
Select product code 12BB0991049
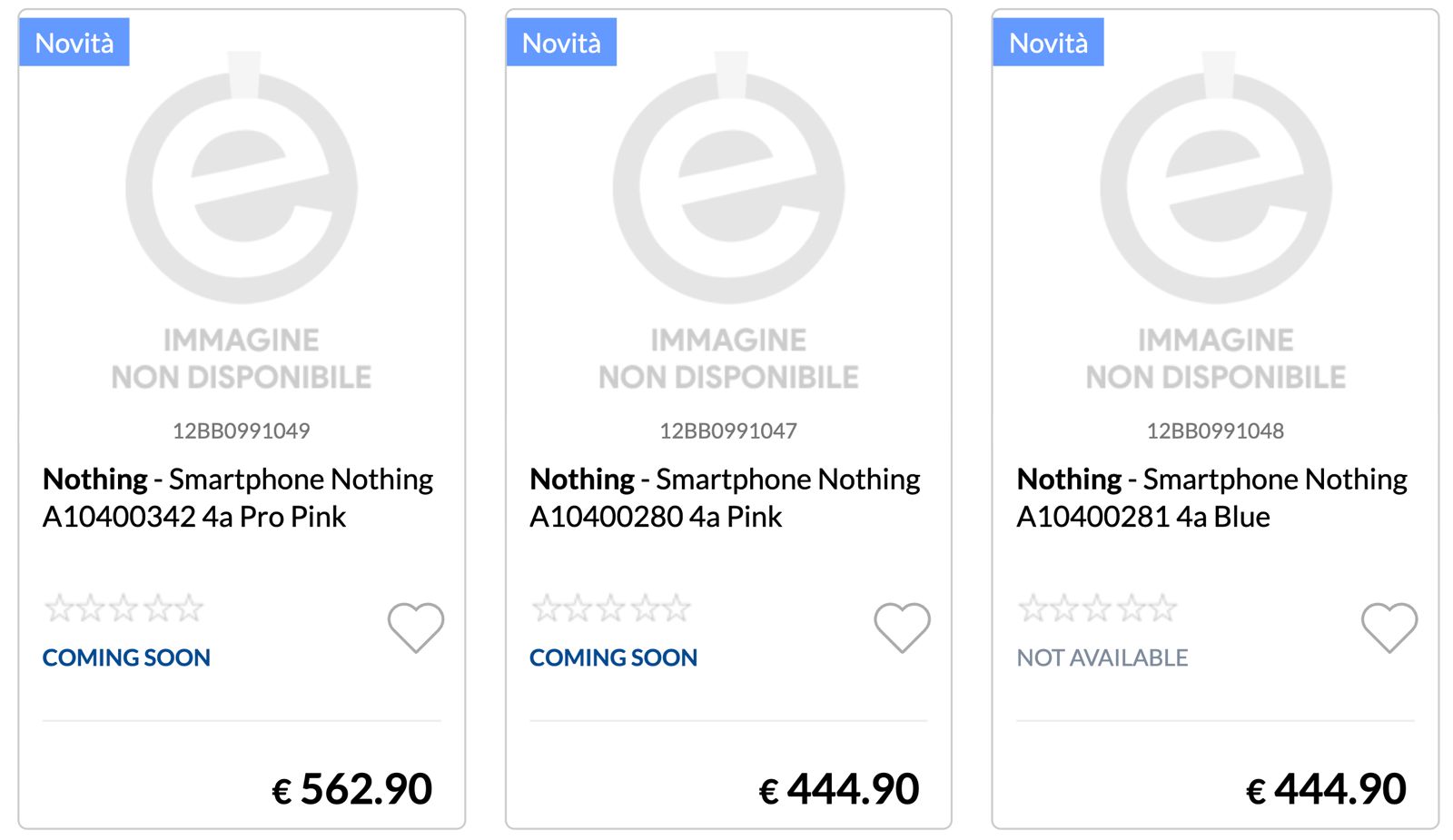click(242, 430)
